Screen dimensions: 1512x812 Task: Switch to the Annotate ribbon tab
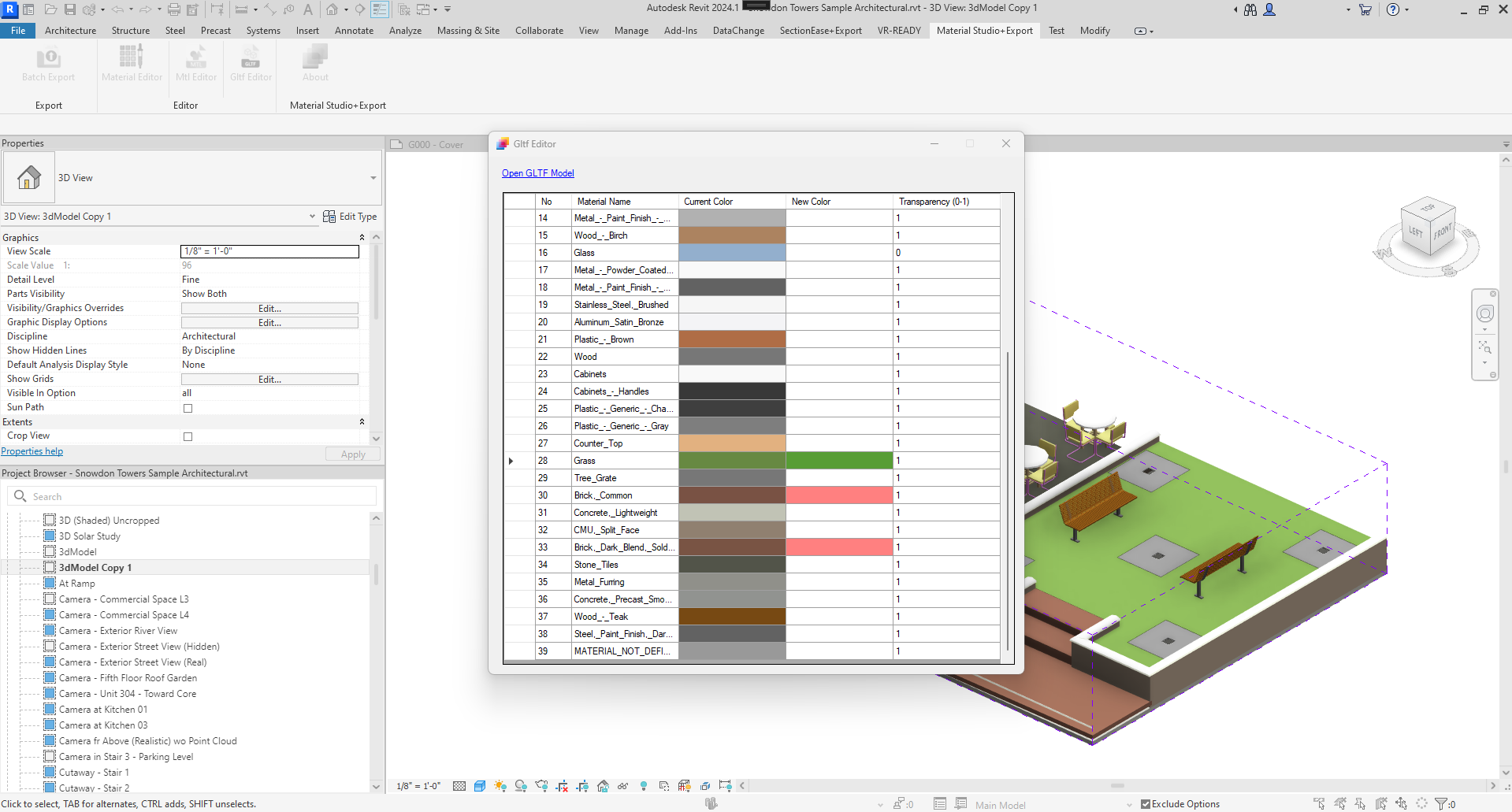pos(354,31)
